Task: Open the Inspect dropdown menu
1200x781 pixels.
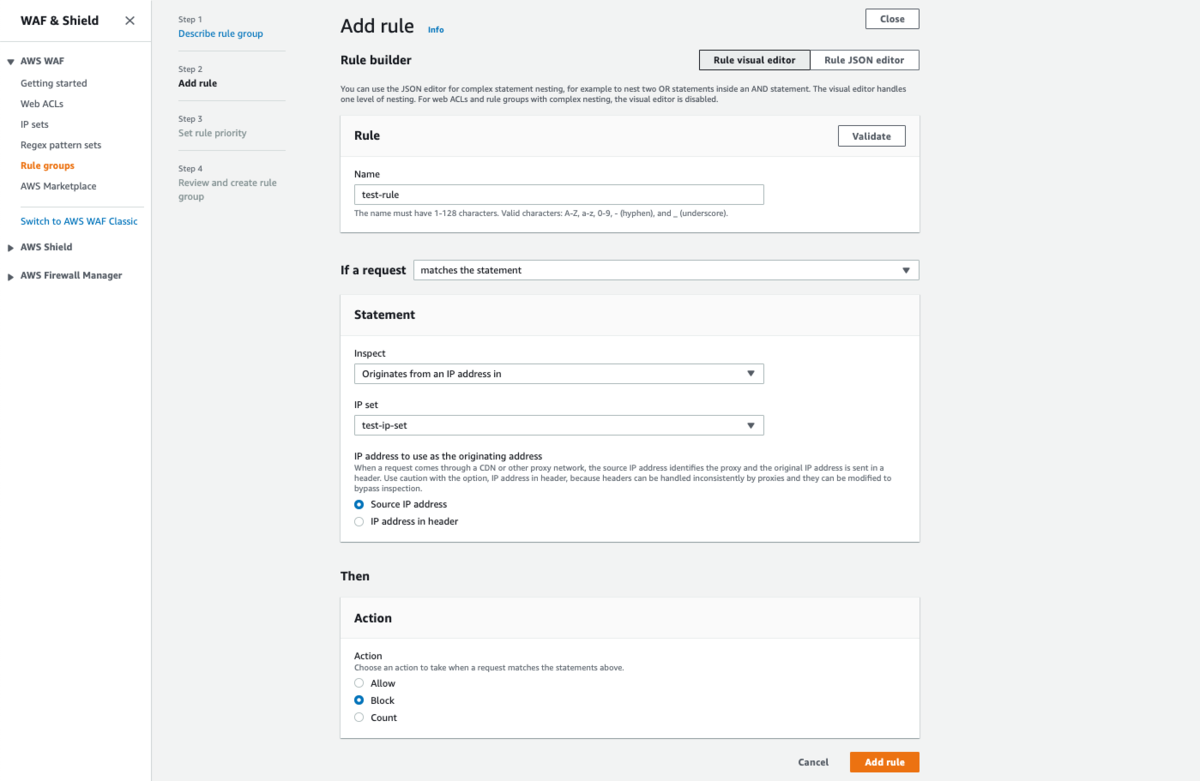Action: 558,374
